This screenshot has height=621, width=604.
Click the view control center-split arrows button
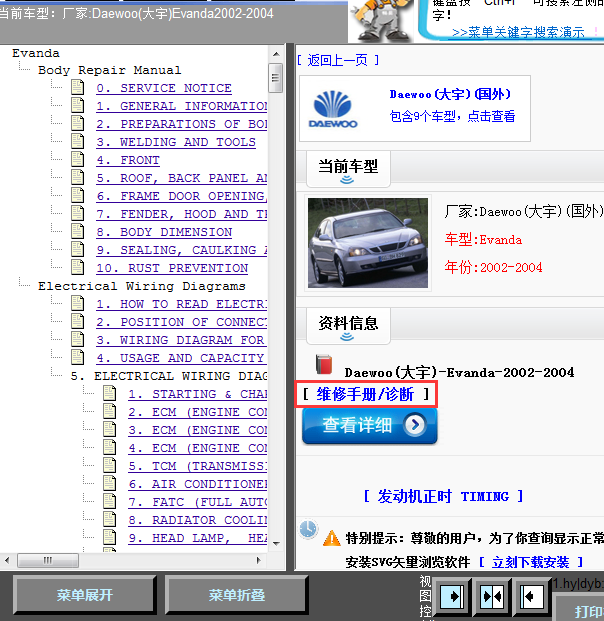tap(492, 596)
